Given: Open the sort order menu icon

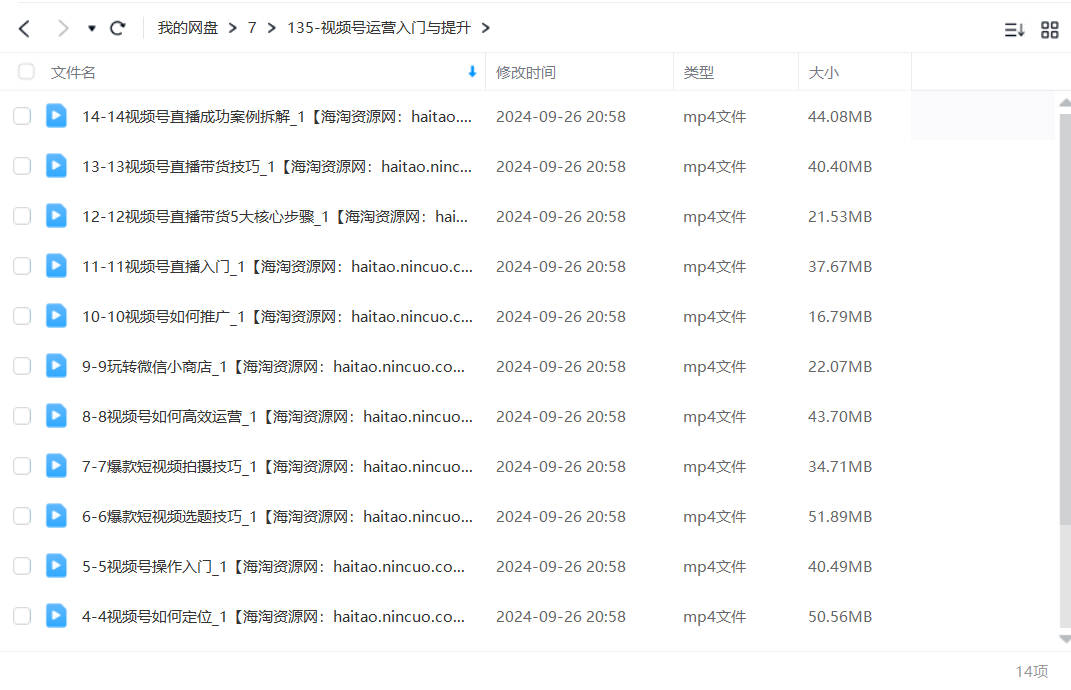Looking at the screenshot, I should point(1014,29).
